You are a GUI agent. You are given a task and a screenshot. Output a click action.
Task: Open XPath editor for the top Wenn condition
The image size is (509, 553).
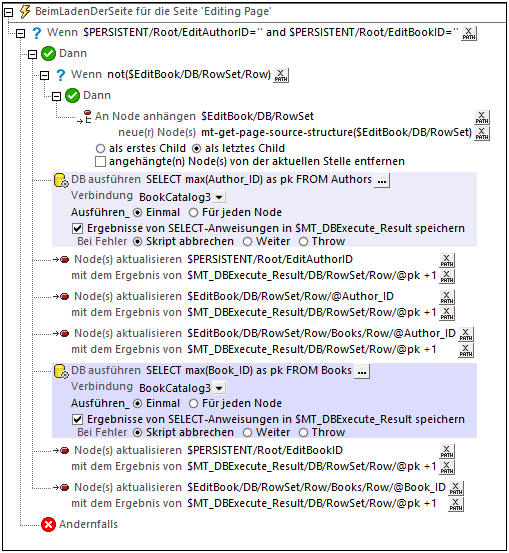coord(469,34)
